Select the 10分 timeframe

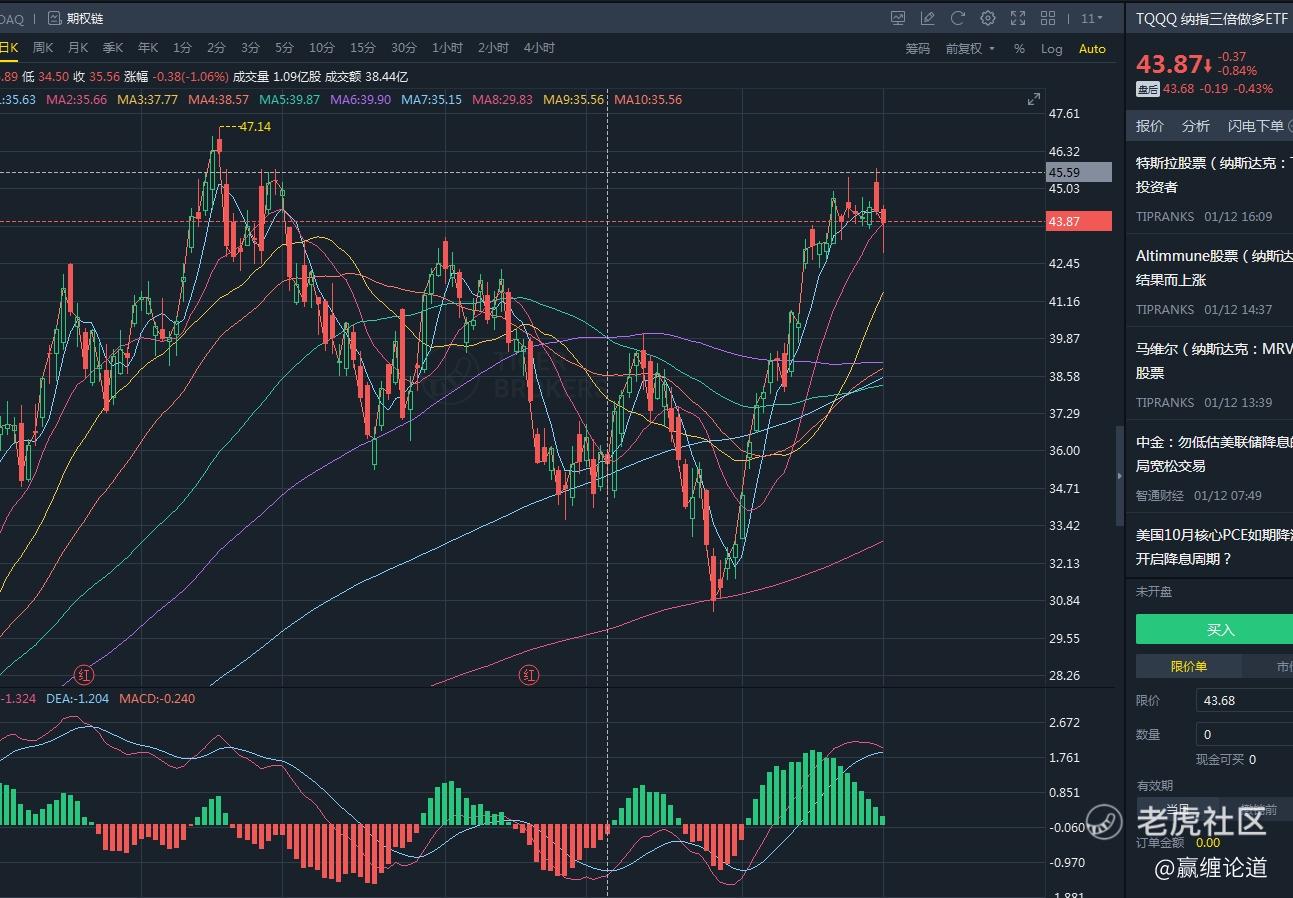click(x=322, y=47)
